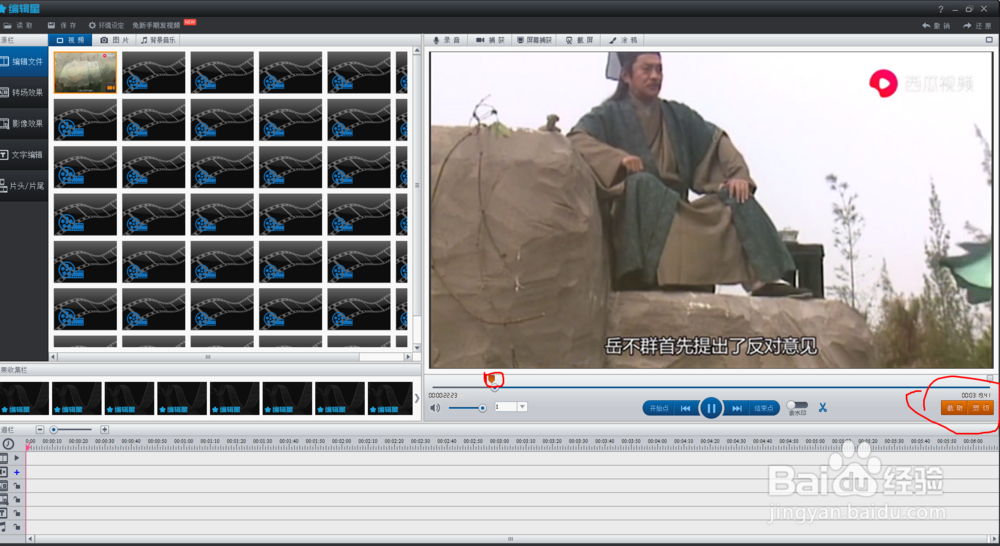Open the 读取 (load) file toolbar item

18,26
